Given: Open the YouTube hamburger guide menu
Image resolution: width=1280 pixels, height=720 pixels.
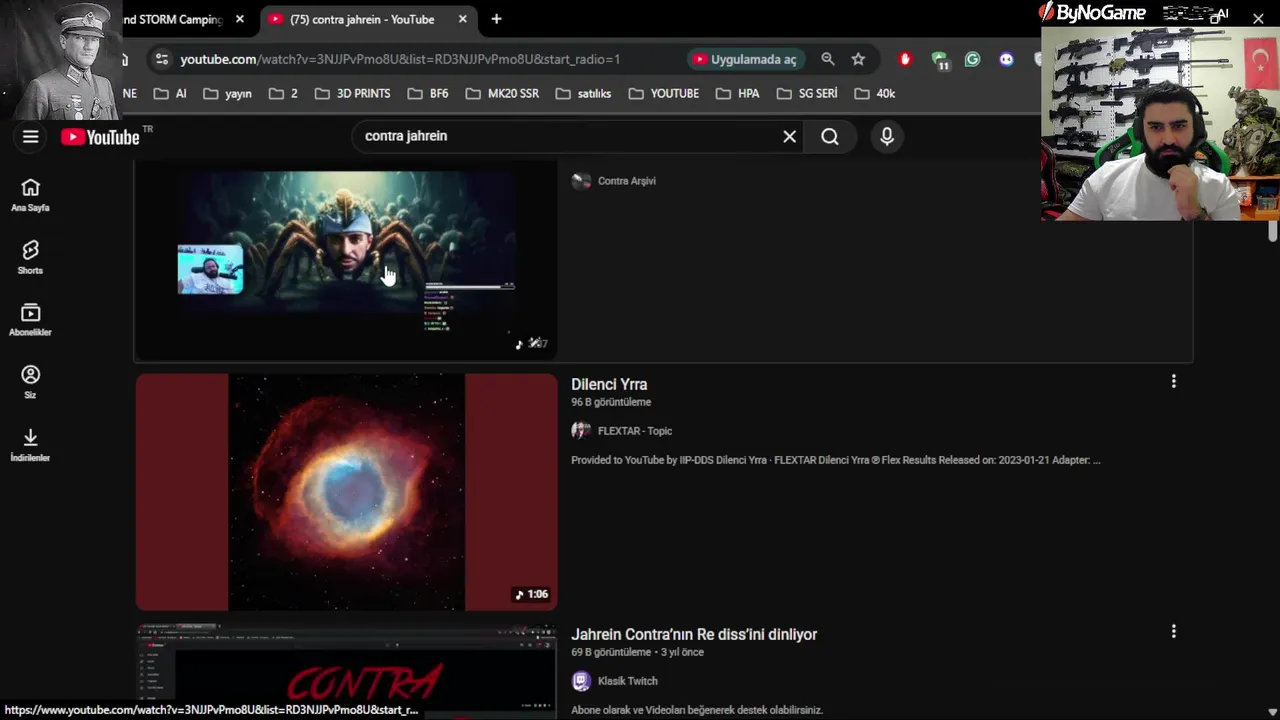Looking at the screenshot, I should pos(31,137).
